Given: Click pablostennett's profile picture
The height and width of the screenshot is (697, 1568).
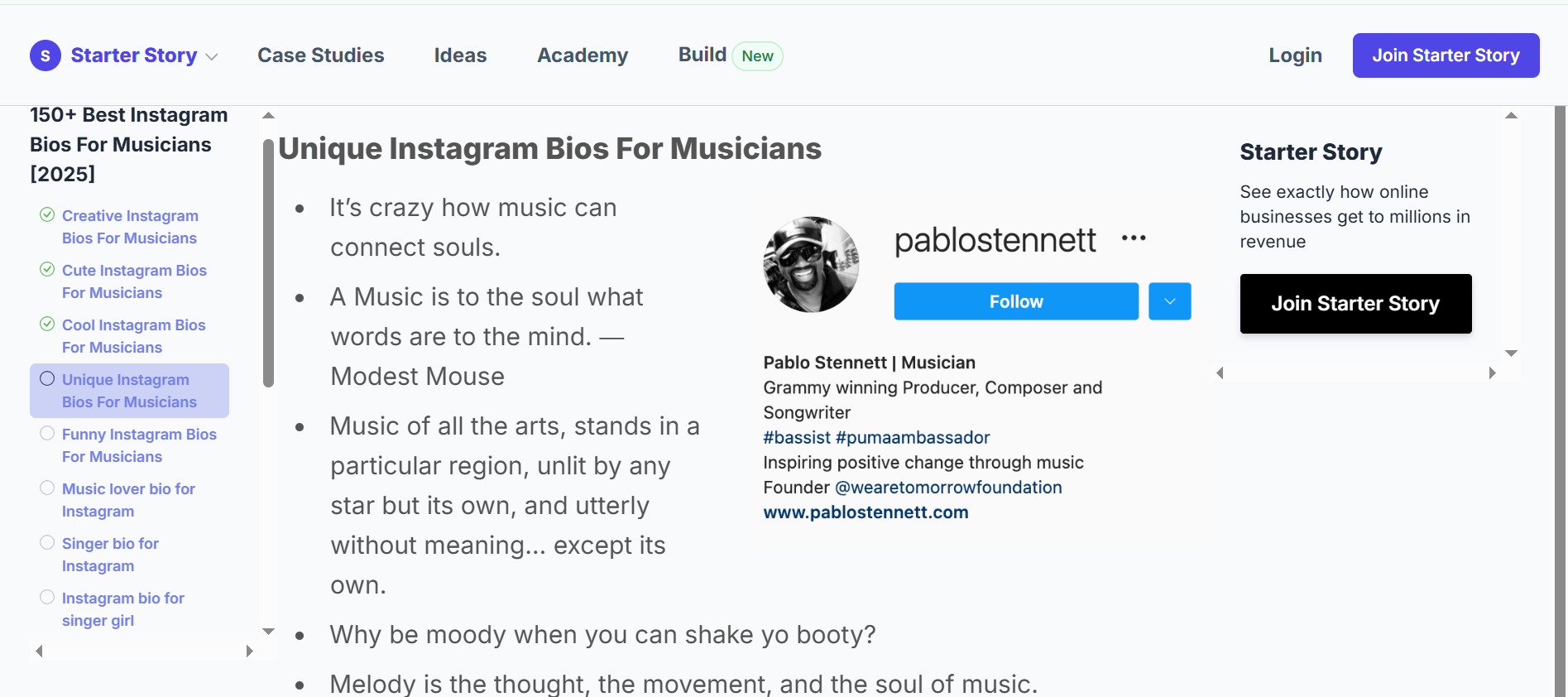Looking at the screenshot, I should pos(811,265).
